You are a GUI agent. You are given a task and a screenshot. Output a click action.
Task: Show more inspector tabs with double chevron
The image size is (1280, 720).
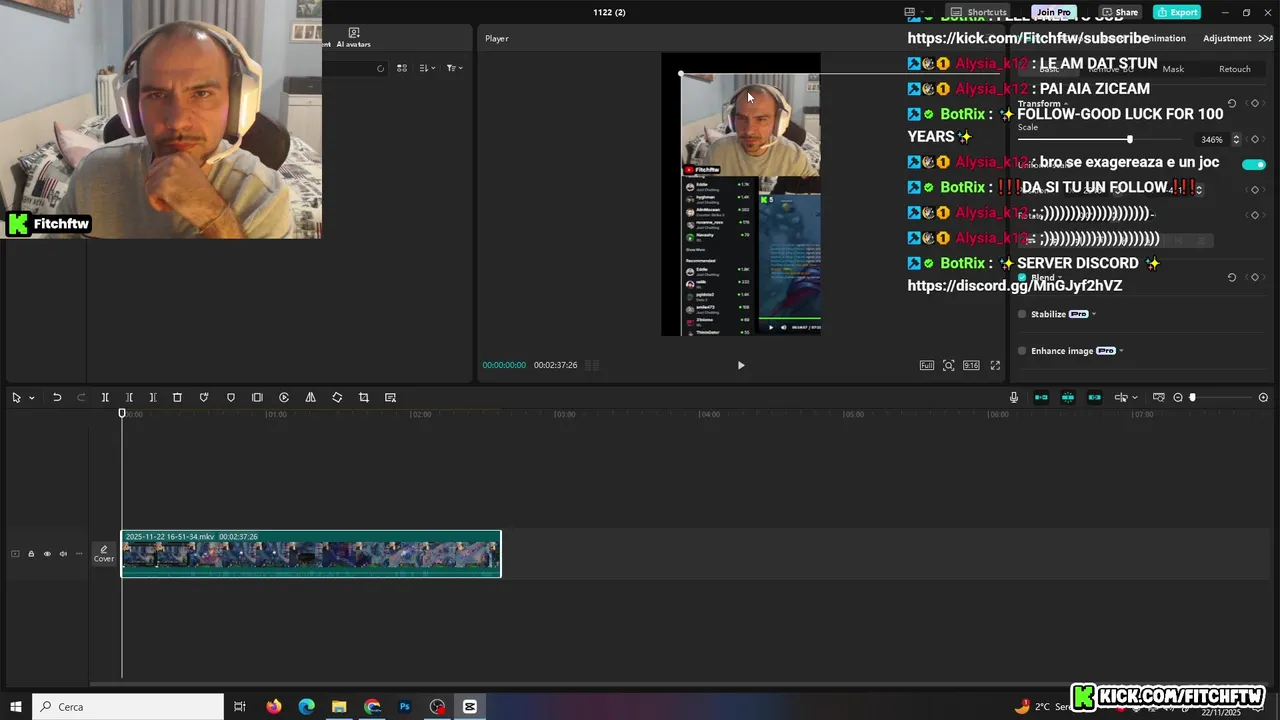pos(1265,38)
